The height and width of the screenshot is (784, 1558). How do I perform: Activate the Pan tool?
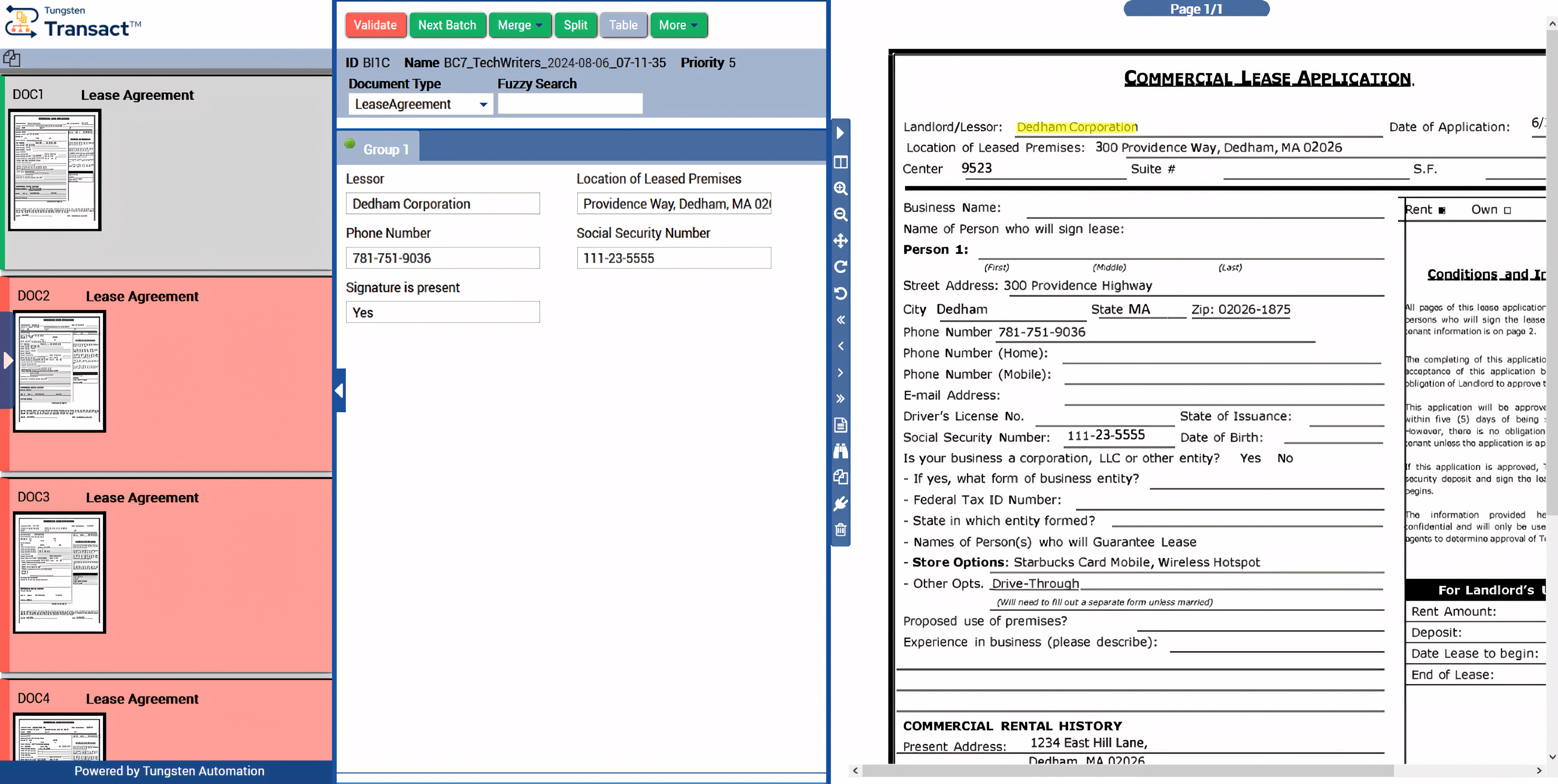click(840, 241)
